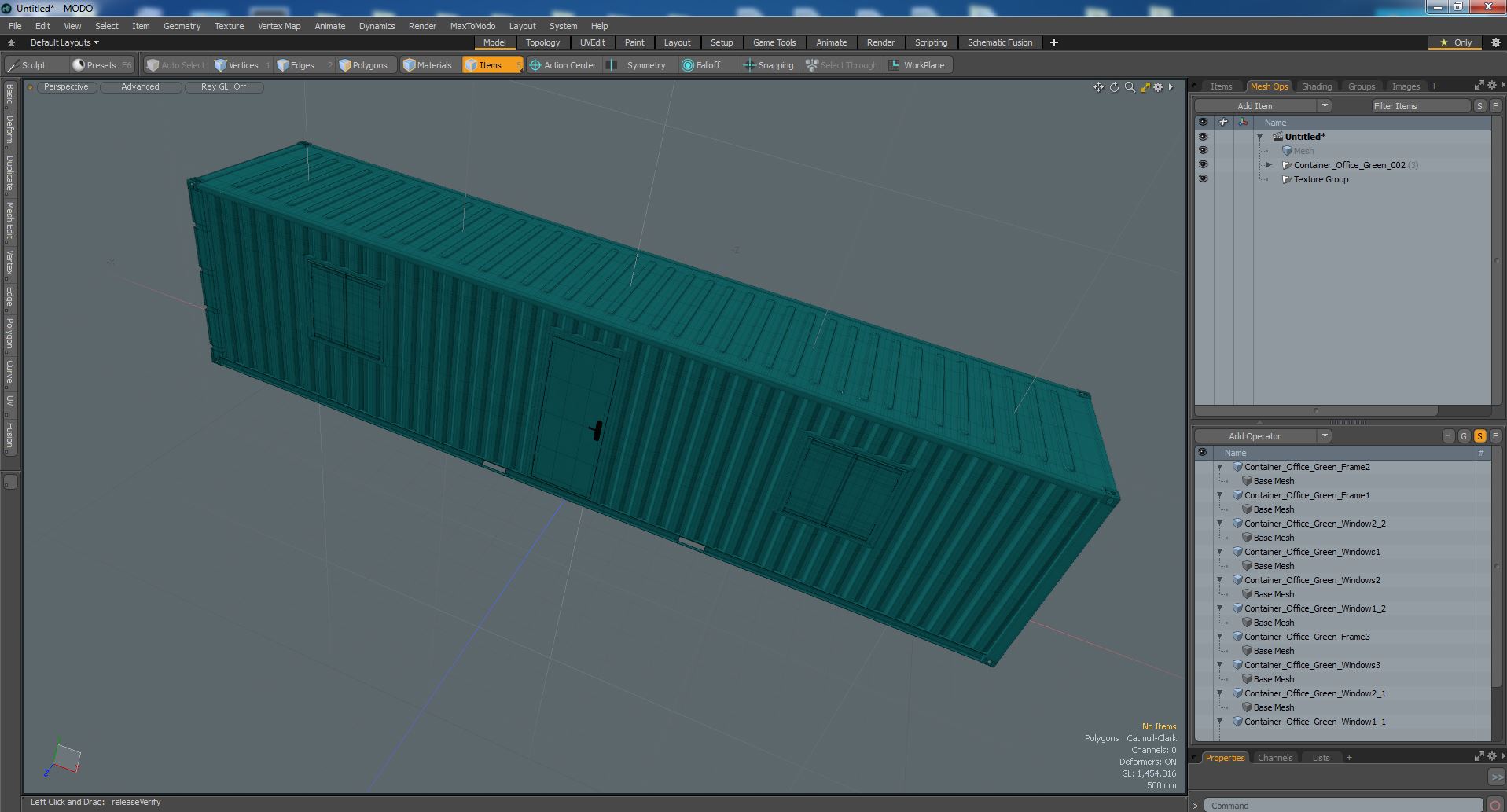Viewport: 1507px width, 812px height.
Task: Click the viewport move/pan icon
Action: point(1098,87)
